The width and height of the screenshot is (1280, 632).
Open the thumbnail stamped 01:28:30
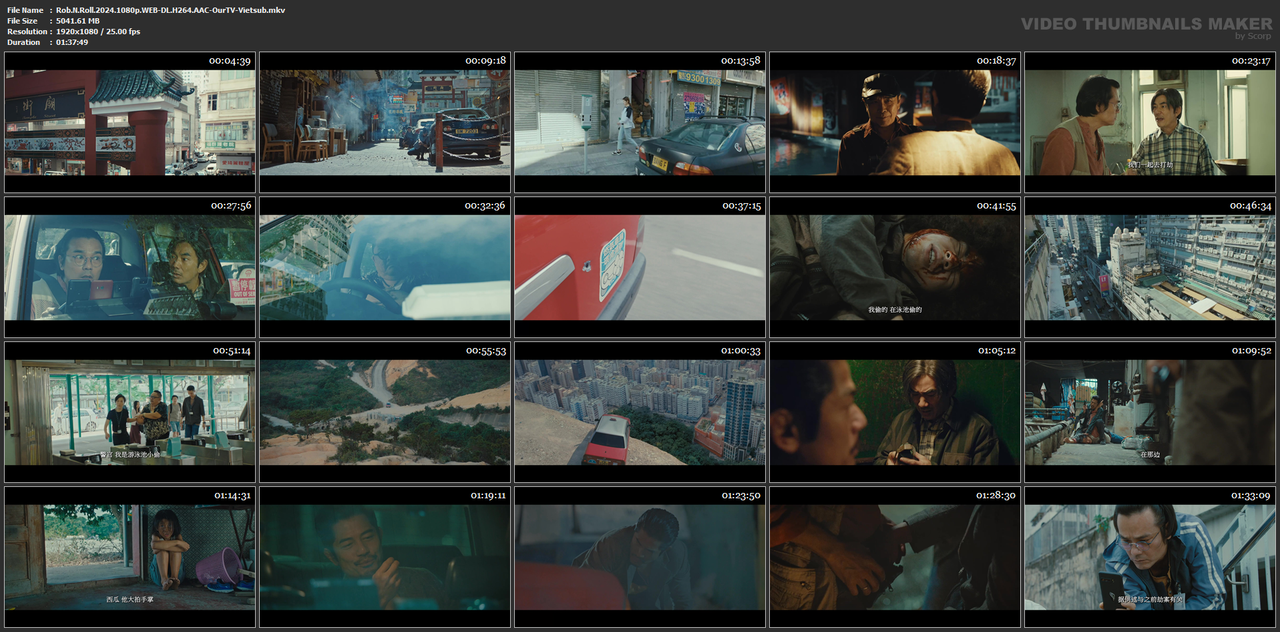pos(895,557)
